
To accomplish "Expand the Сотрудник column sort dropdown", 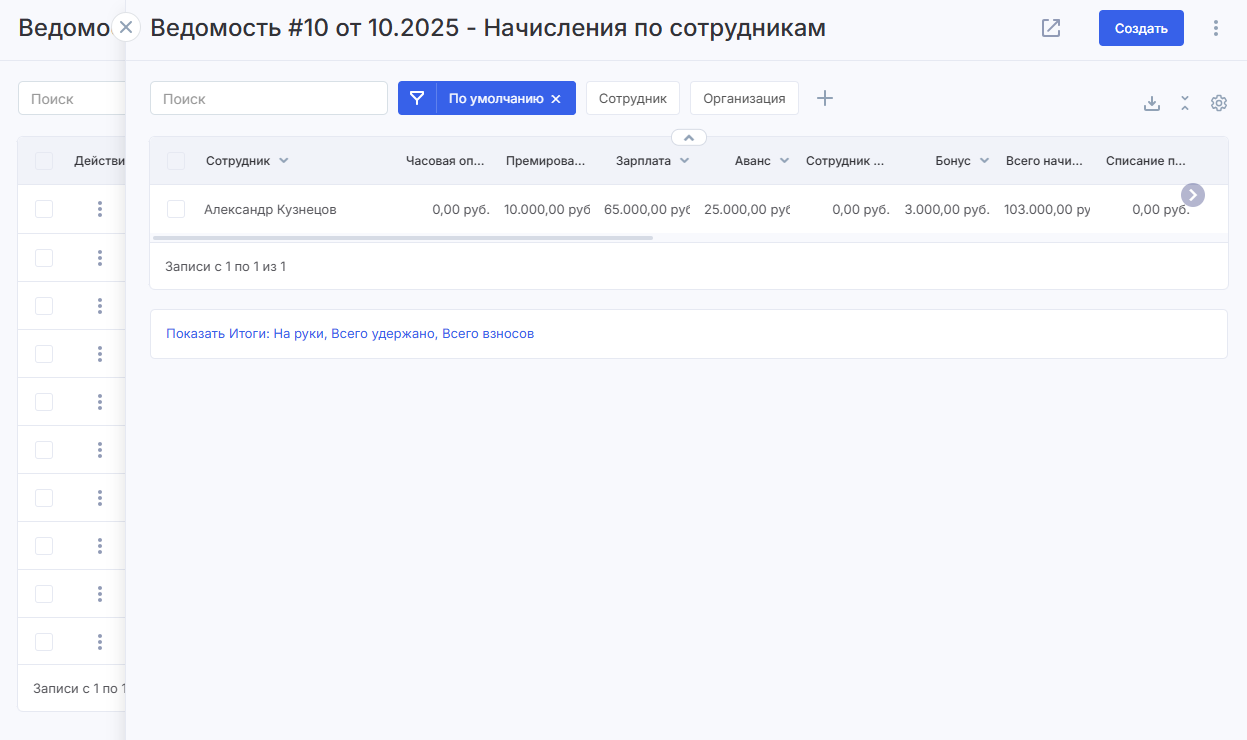I will [x=284, y=161].
